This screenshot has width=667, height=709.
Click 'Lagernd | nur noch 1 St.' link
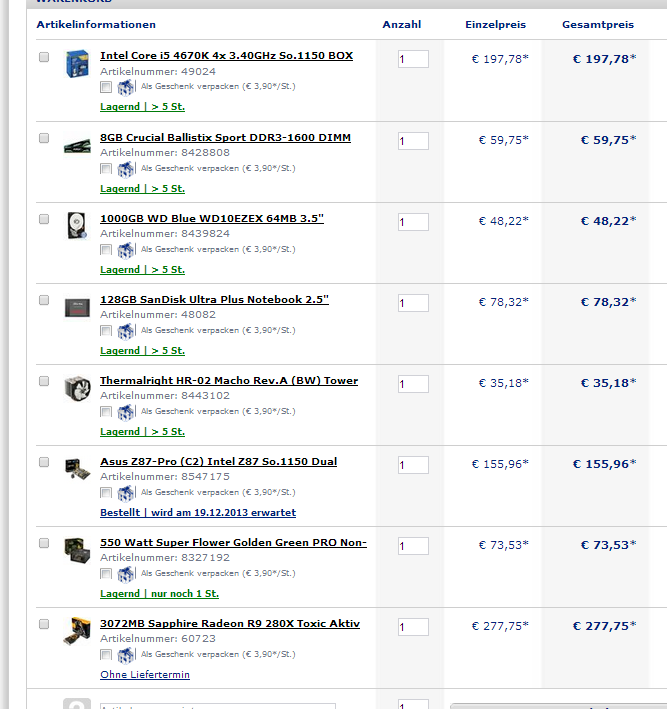159,593
